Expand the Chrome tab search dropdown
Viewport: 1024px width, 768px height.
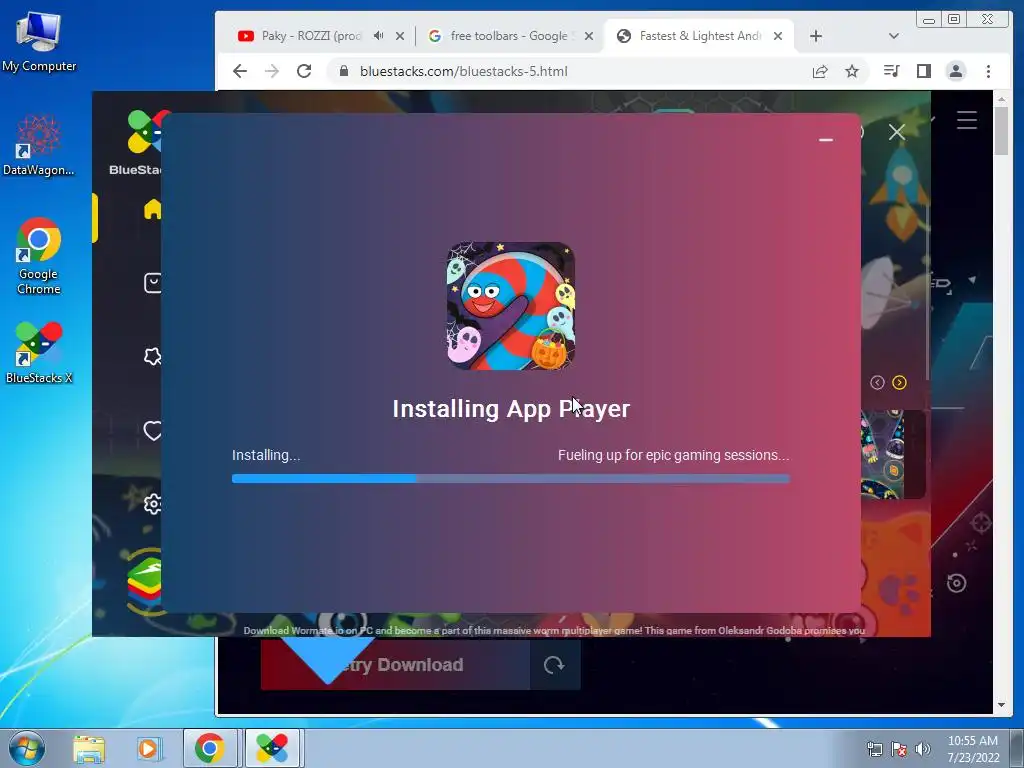893,36
